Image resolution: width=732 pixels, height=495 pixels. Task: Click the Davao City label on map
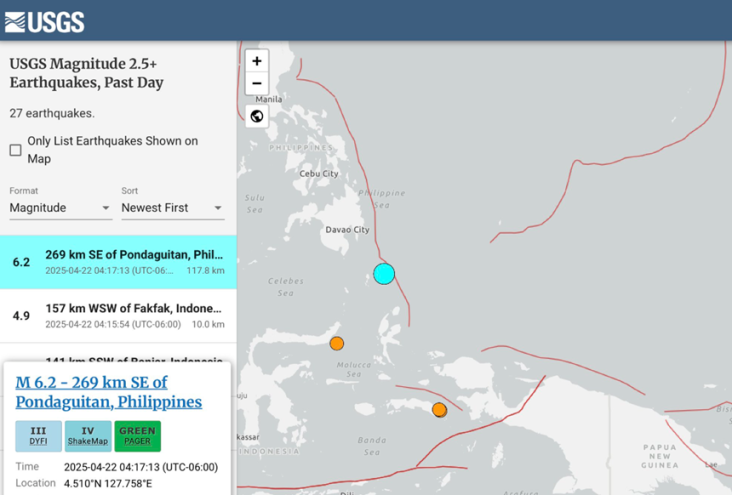pos(347,230)
